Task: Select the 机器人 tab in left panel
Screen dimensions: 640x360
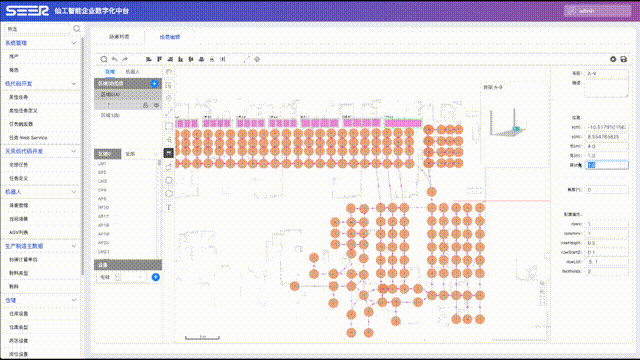Action: (x=132, y=72)
